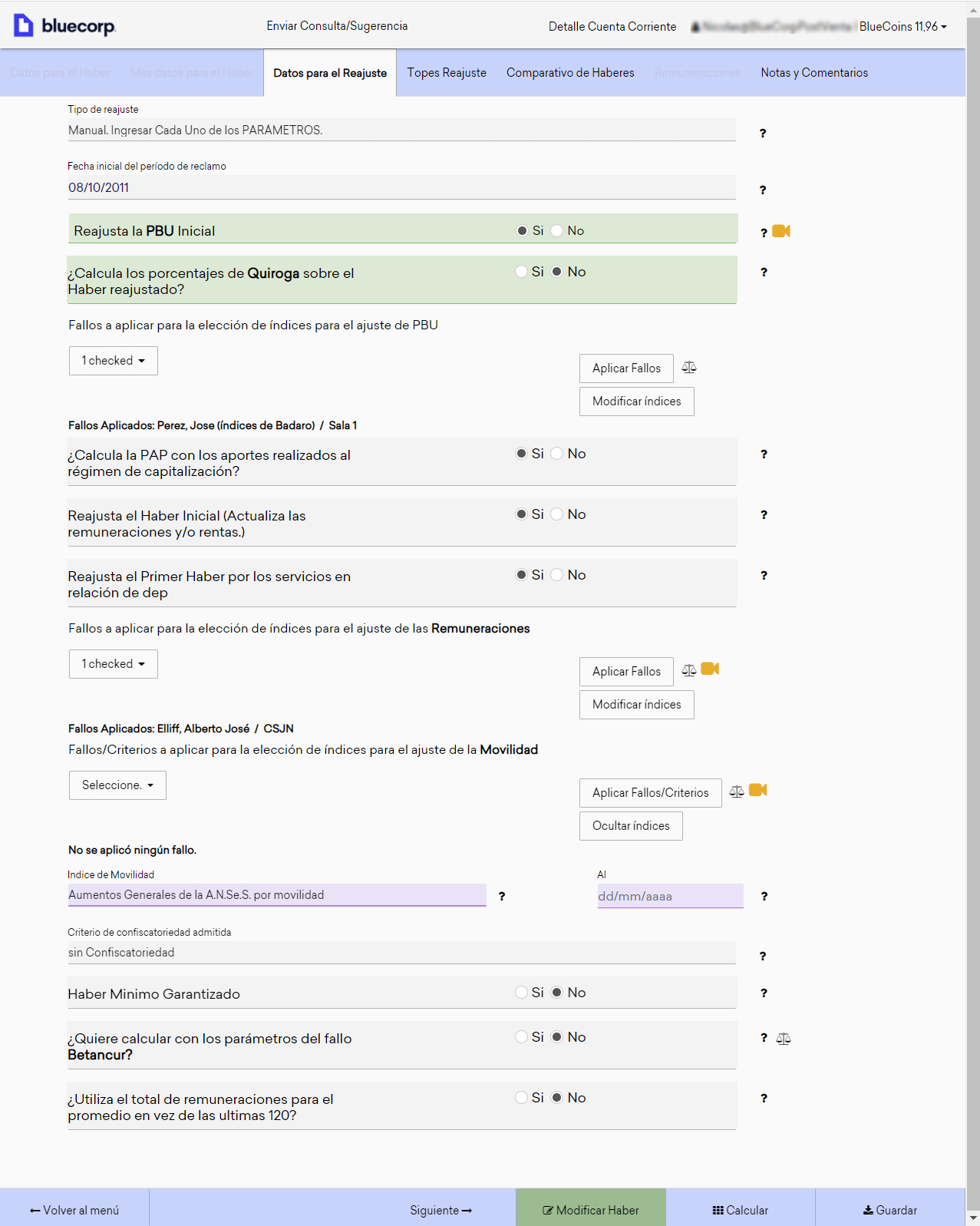Open the PBU fallos '1 checked' dropdown
Image resolution: width=980 pixels, height=1226 pixels.
114,361
